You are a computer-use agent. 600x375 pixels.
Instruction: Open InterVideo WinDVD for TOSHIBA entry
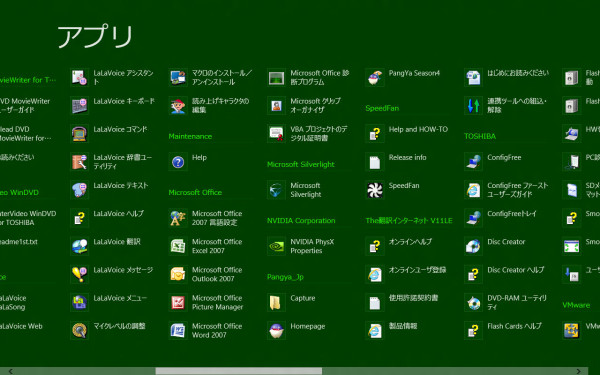(x=27, y=218)
